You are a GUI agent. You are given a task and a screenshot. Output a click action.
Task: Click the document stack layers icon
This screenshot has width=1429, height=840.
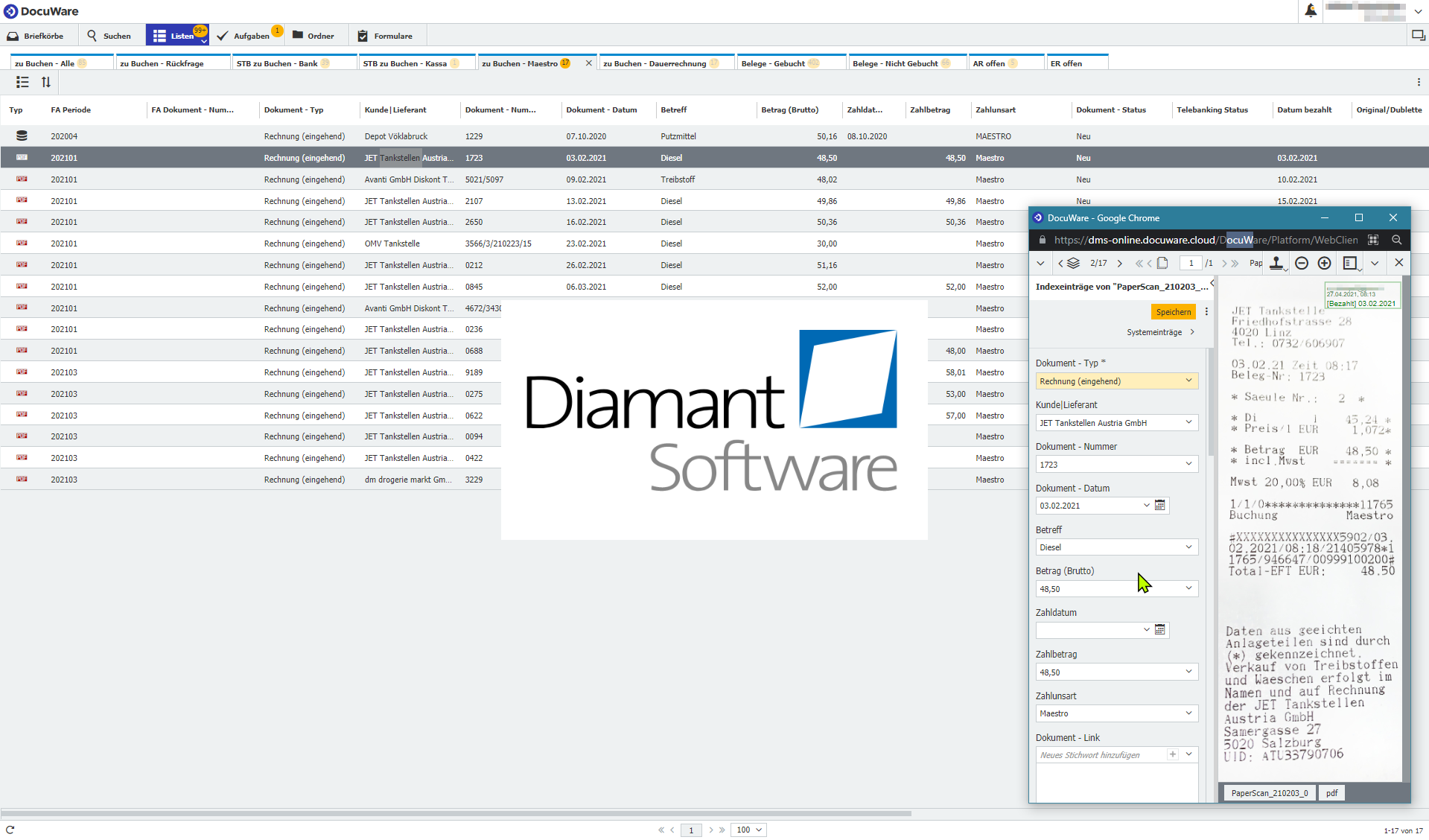click(1073, 263)
